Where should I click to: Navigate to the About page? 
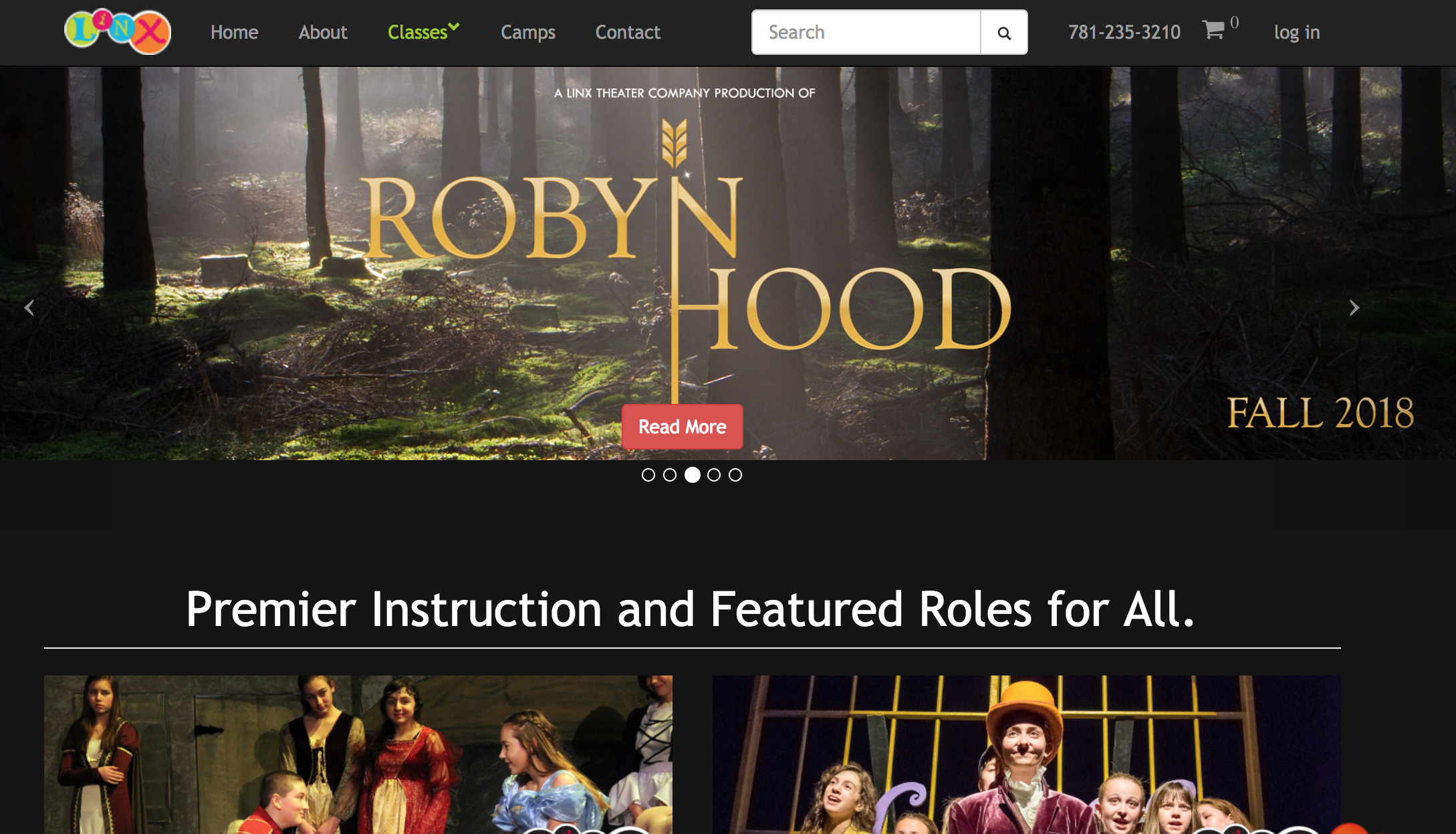[x=323, y=32]
